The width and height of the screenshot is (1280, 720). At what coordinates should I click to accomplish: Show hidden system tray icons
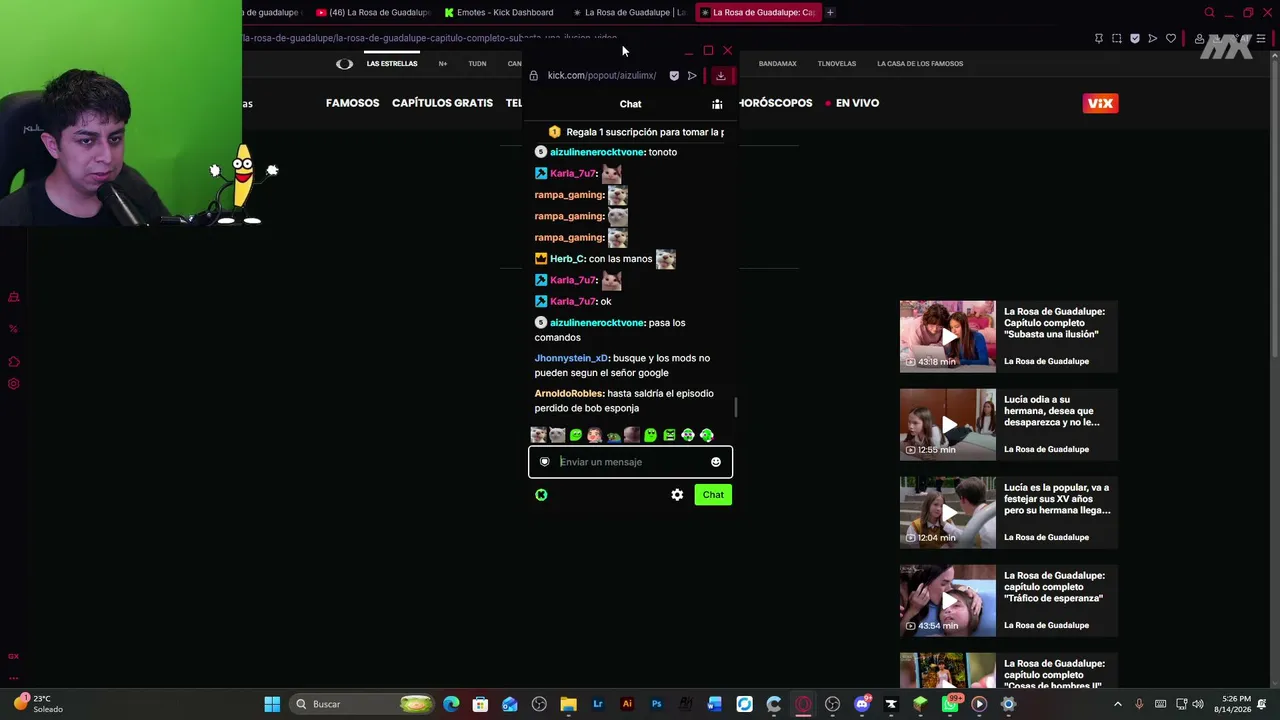1118,704
